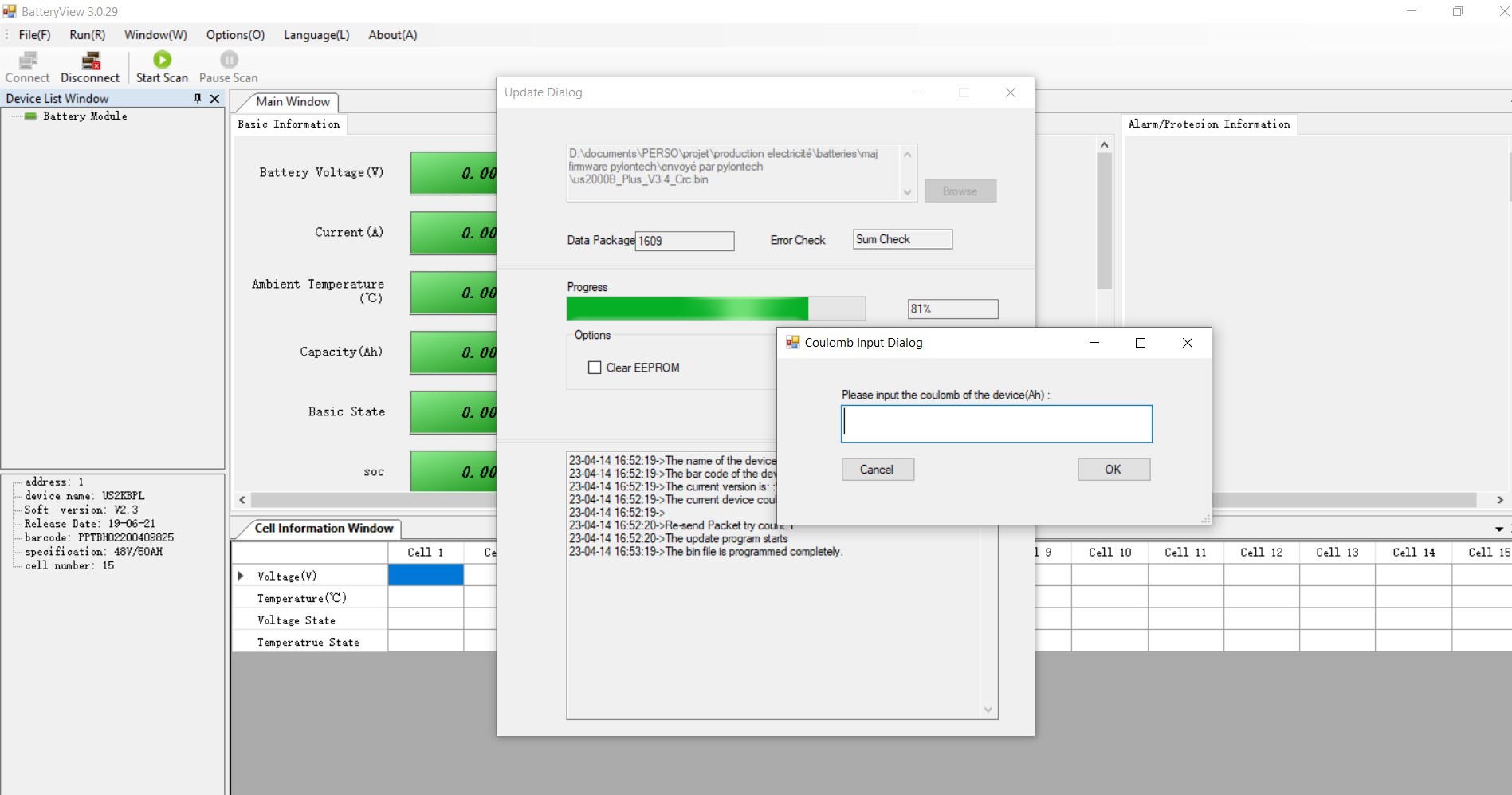Expand the Voltage(V) row arrow
The height and width of the screenshot is (795, 1512).
click(x=241, y=576)
